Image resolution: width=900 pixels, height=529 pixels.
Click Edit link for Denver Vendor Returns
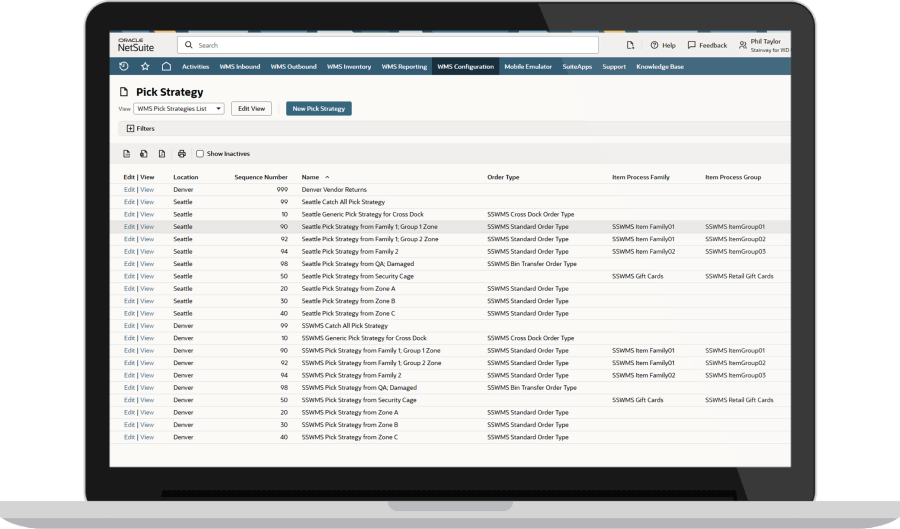[128, 189]
